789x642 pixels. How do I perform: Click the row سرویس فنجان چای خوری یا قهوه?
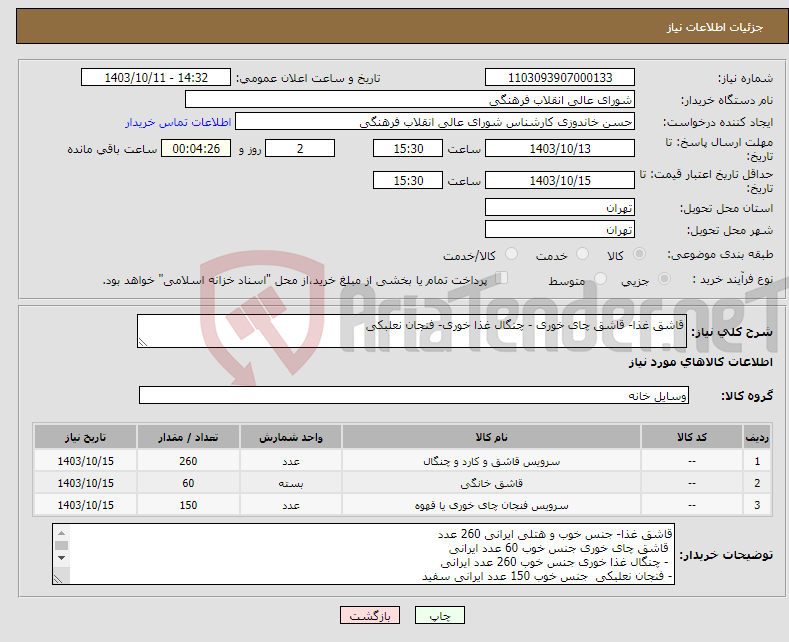(x=402, y=505)
